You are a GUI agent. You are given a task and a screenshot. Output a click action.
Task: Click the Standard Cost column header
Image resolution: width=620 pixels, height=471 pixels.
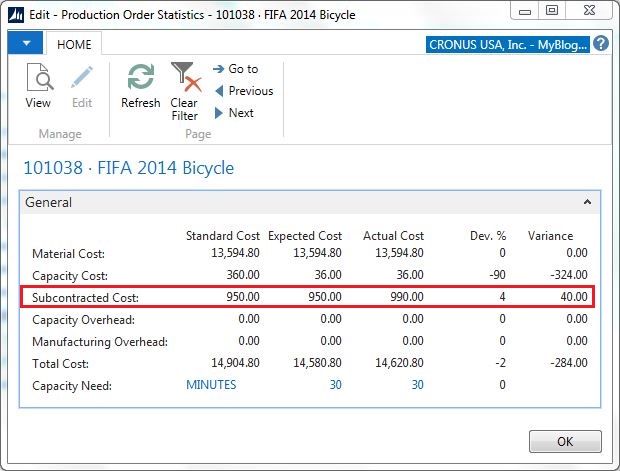coord(223,236)
